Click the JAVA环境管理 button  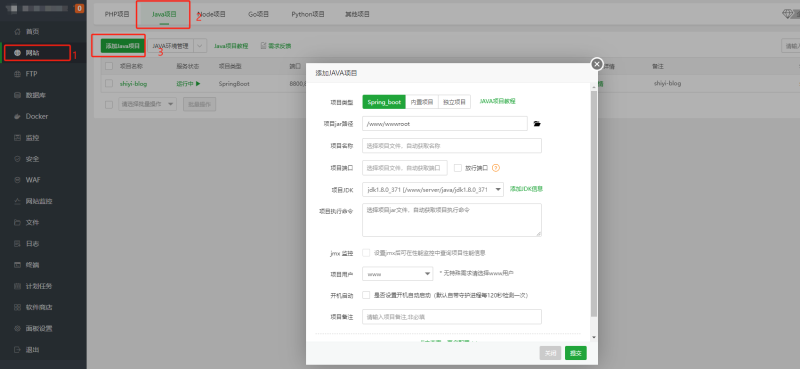pyautogui.click(x=170, y=46)
